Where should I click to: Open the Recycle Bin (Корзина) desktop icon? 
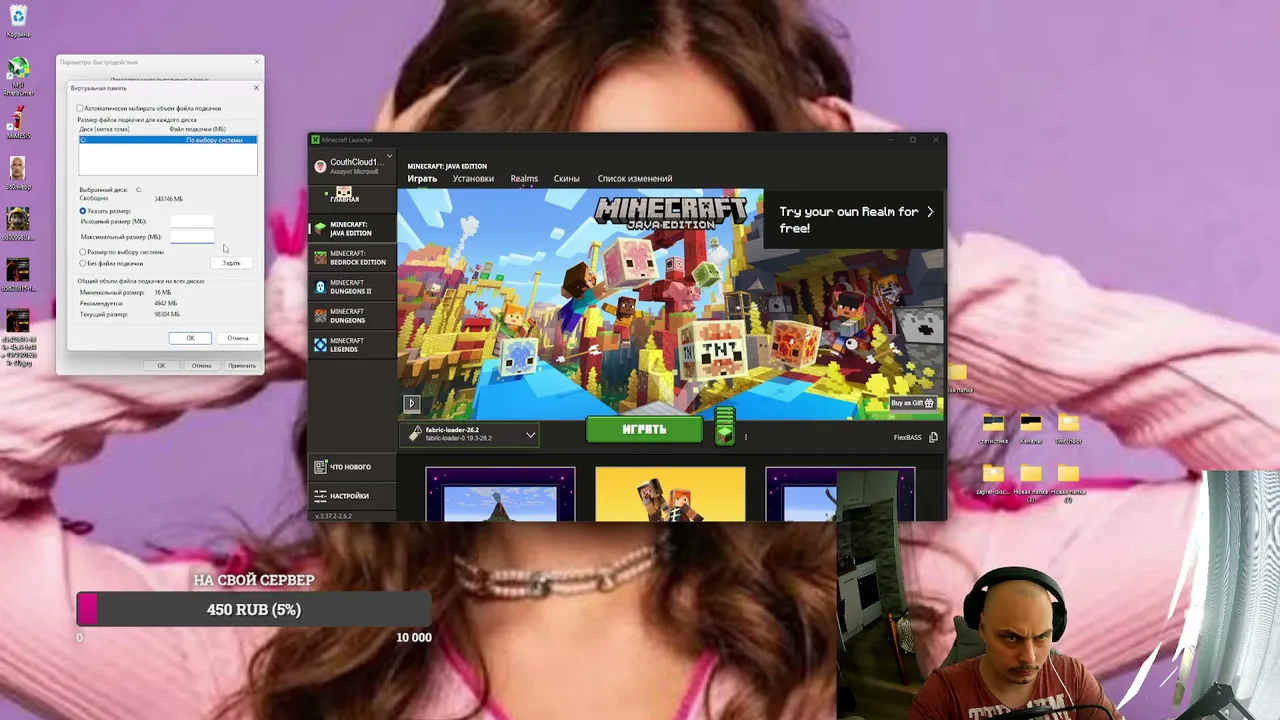pyautogui.click(x=18, y=20)
